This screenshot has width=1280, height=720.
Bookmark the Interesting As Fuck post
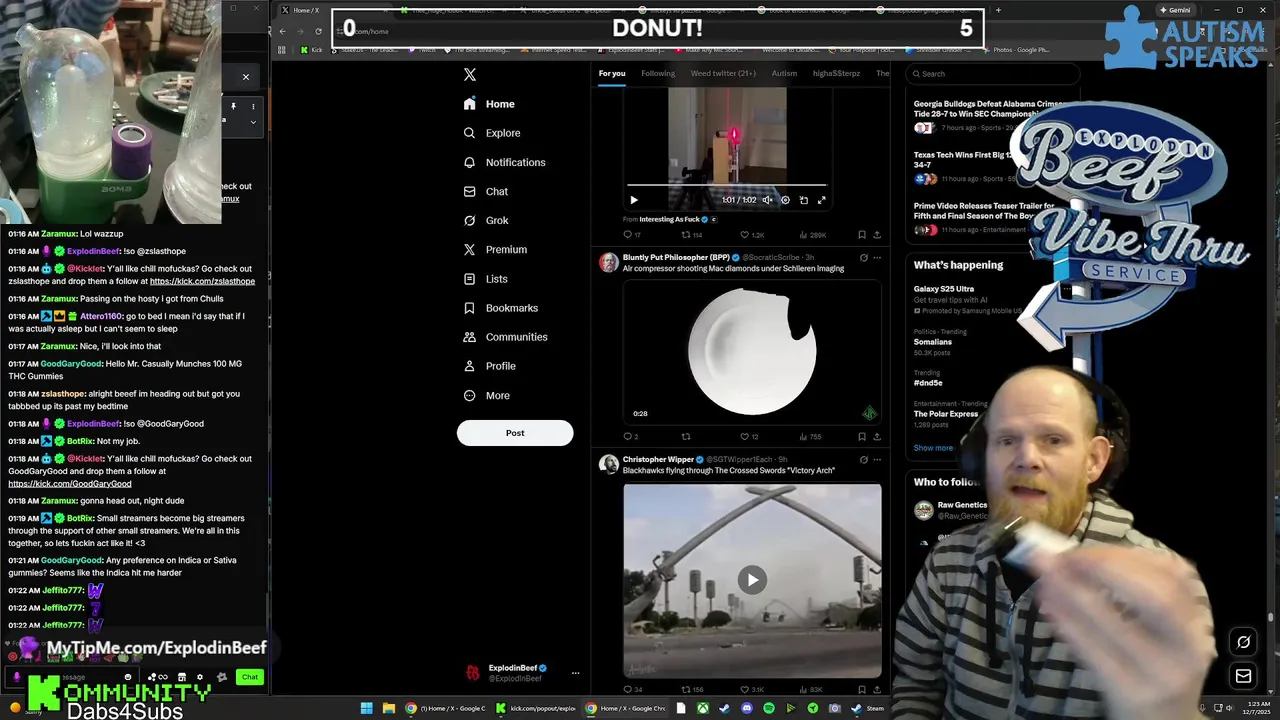point(861,235)
